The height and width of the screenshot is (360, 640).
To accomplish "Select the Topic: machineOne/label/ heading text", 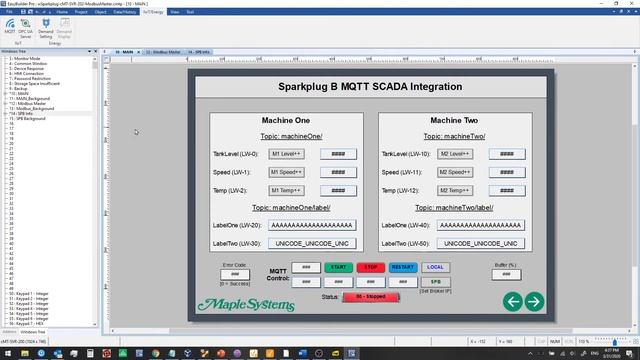I will click(x=291, y=208).
